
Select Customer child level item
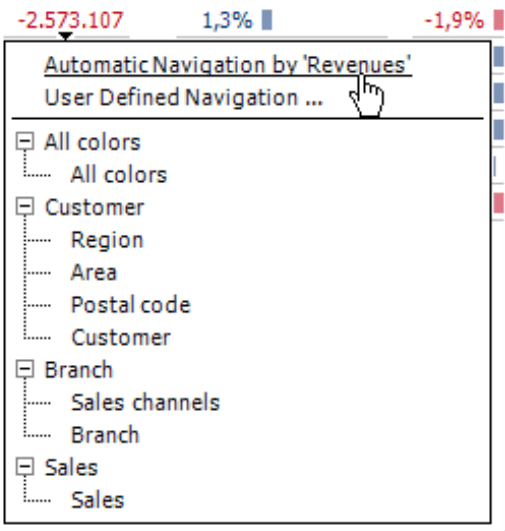click(x=121, y=337)
